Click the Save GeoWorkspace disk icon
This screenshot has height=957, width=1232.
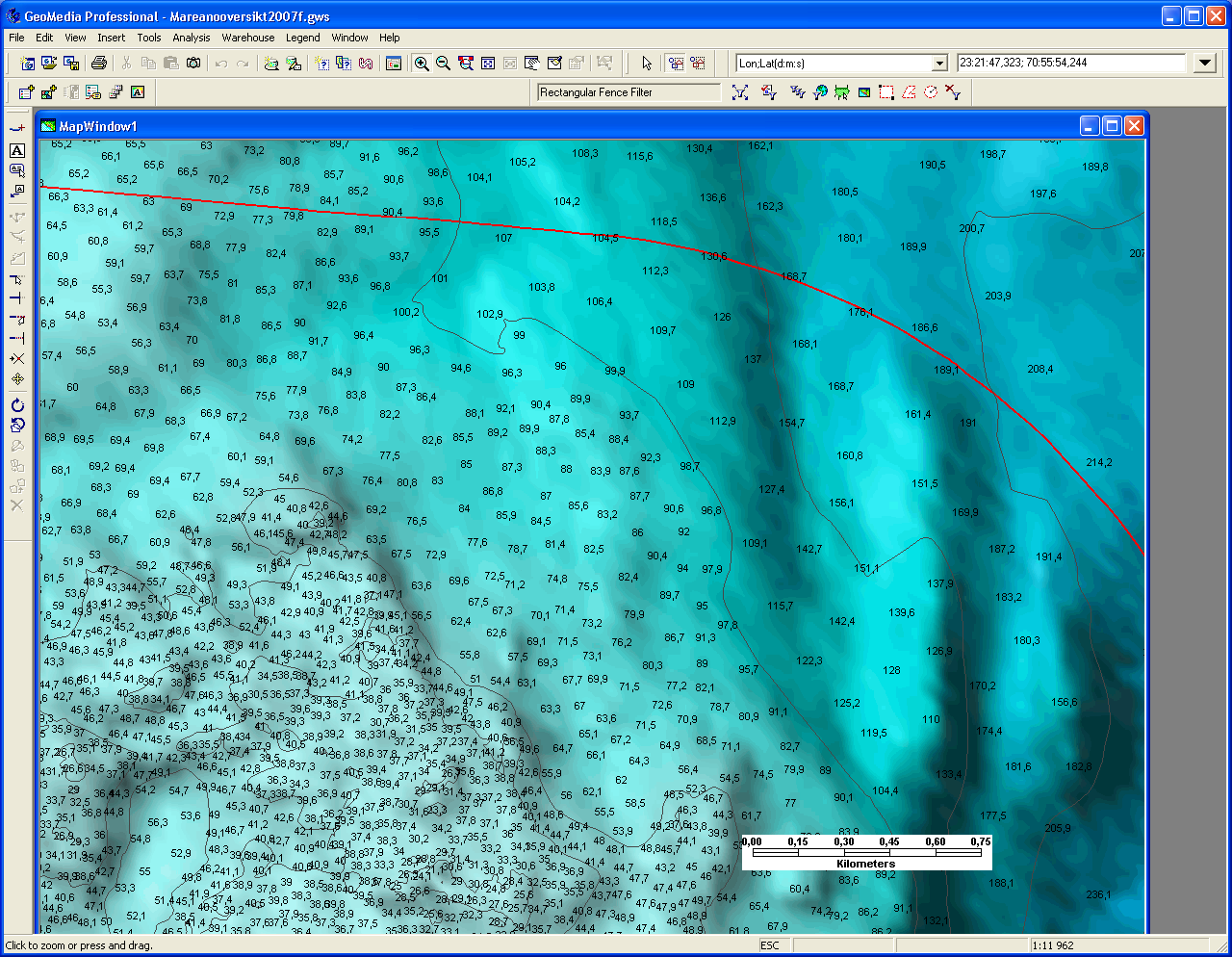tap(71, 64)
